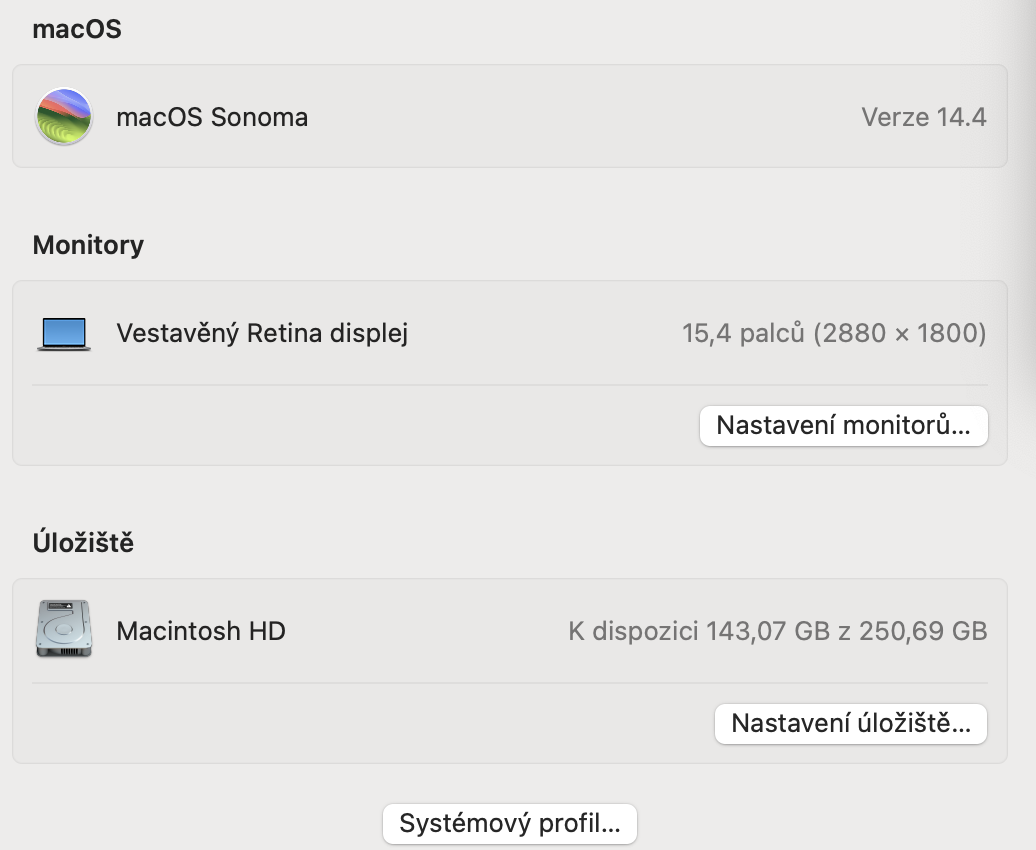Click the 14.4 version number

click(x=962, y=117)
